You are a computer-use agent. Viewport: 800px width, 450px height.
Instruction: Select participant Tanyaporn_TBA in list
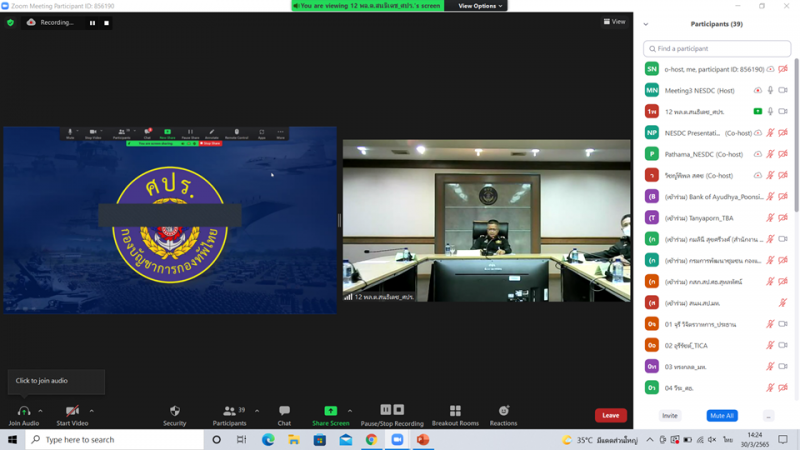click(717, 218)
